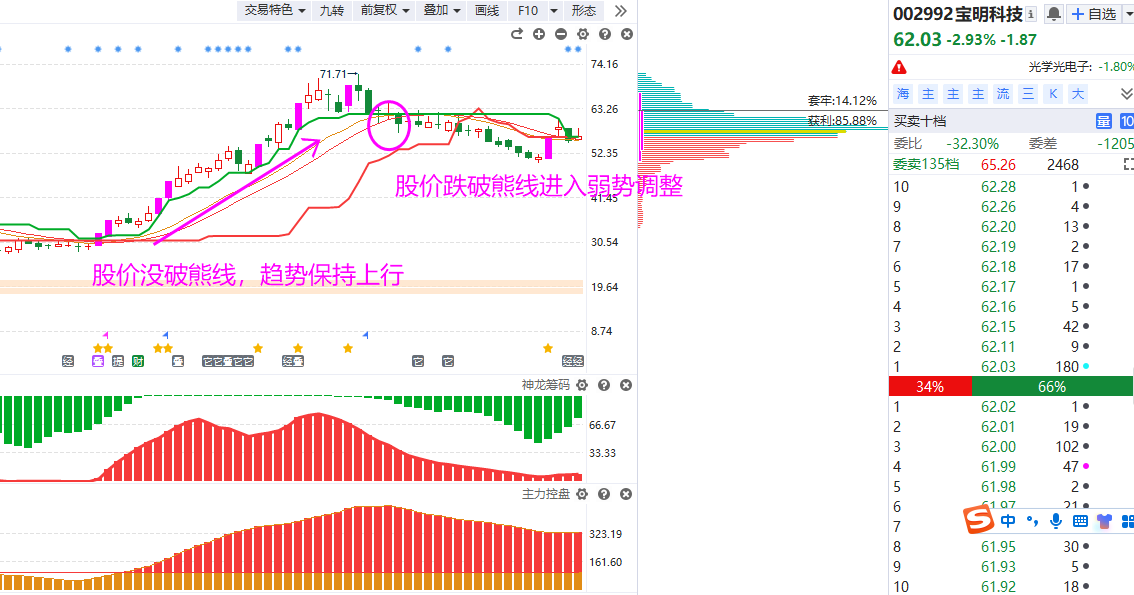Click the green 财 event marker on chart

click(x=138, y=361)
